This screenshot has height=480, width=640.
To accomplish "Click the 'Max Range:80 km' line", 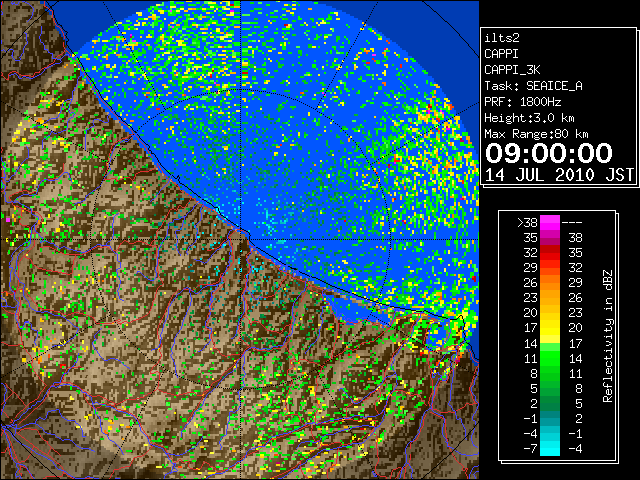I will [536, 134].
